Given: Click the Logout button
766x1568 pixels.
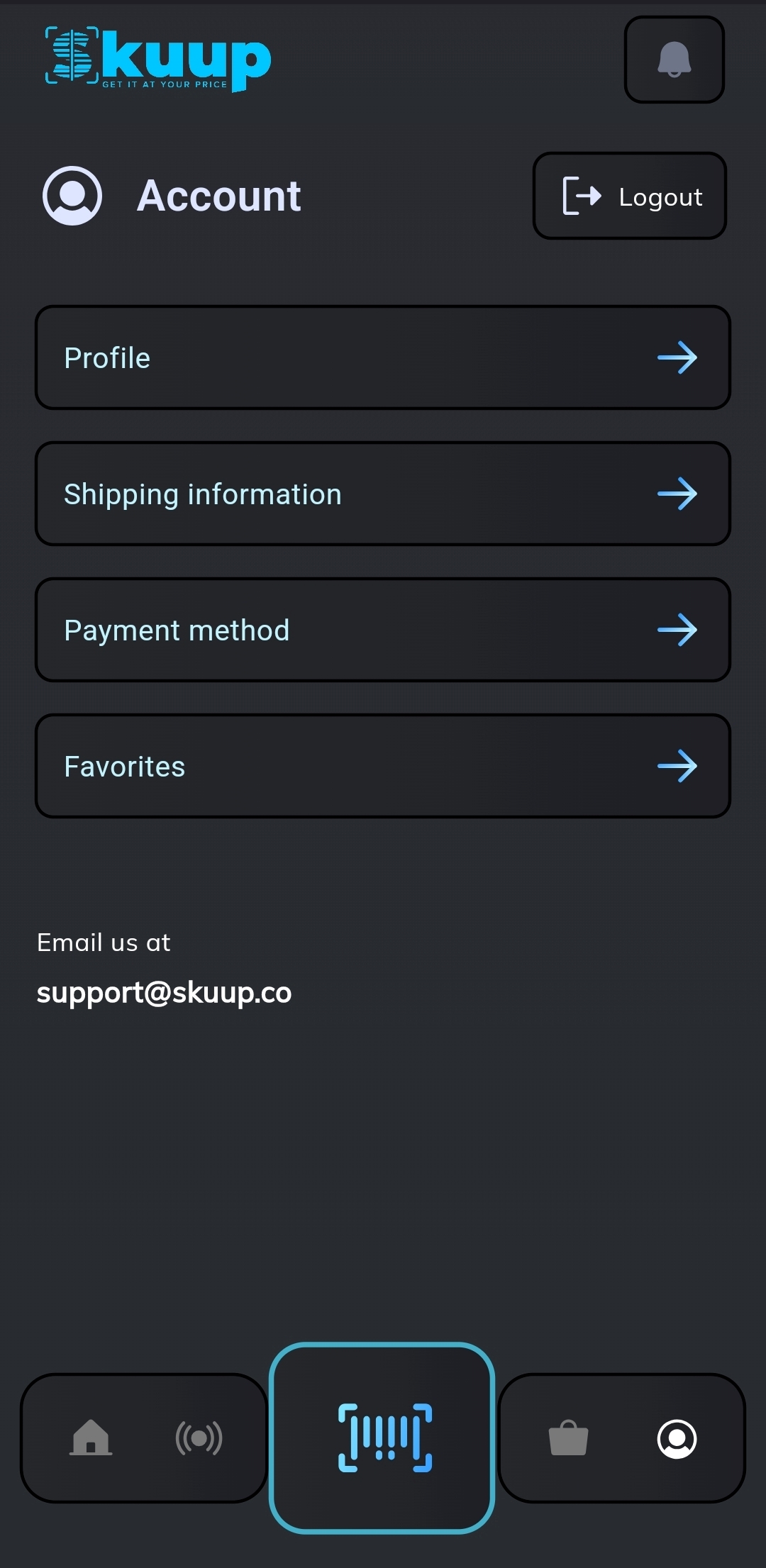Looking at the screenshot, I should (x=630, y=196).
